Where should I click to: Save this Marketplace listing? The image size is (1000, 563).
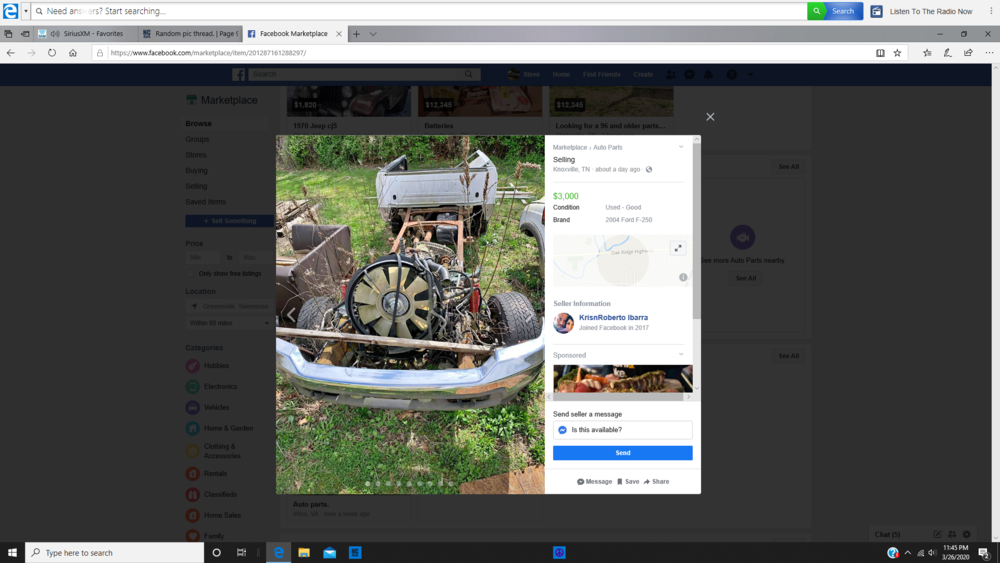[628, 482]
